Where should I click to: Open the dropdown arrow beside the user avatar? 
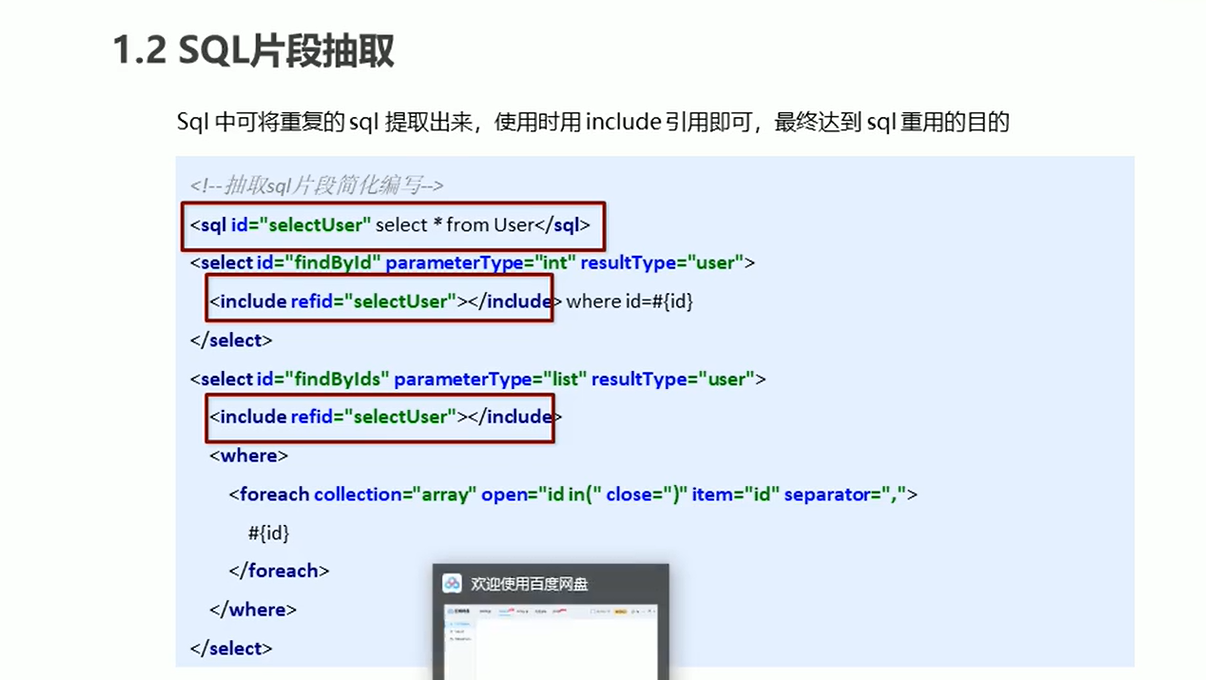(641, 612)
